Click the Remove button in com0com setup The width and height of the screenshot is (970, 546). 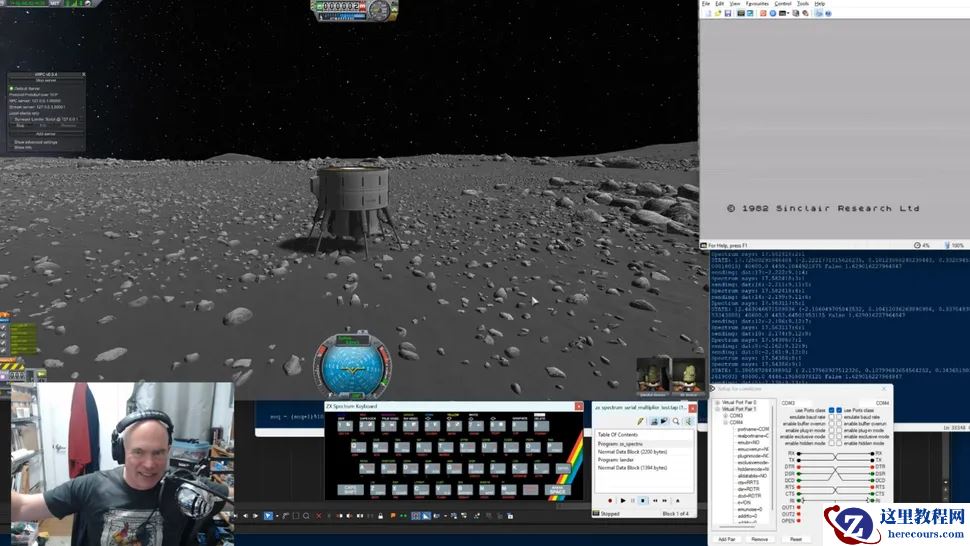760,538
